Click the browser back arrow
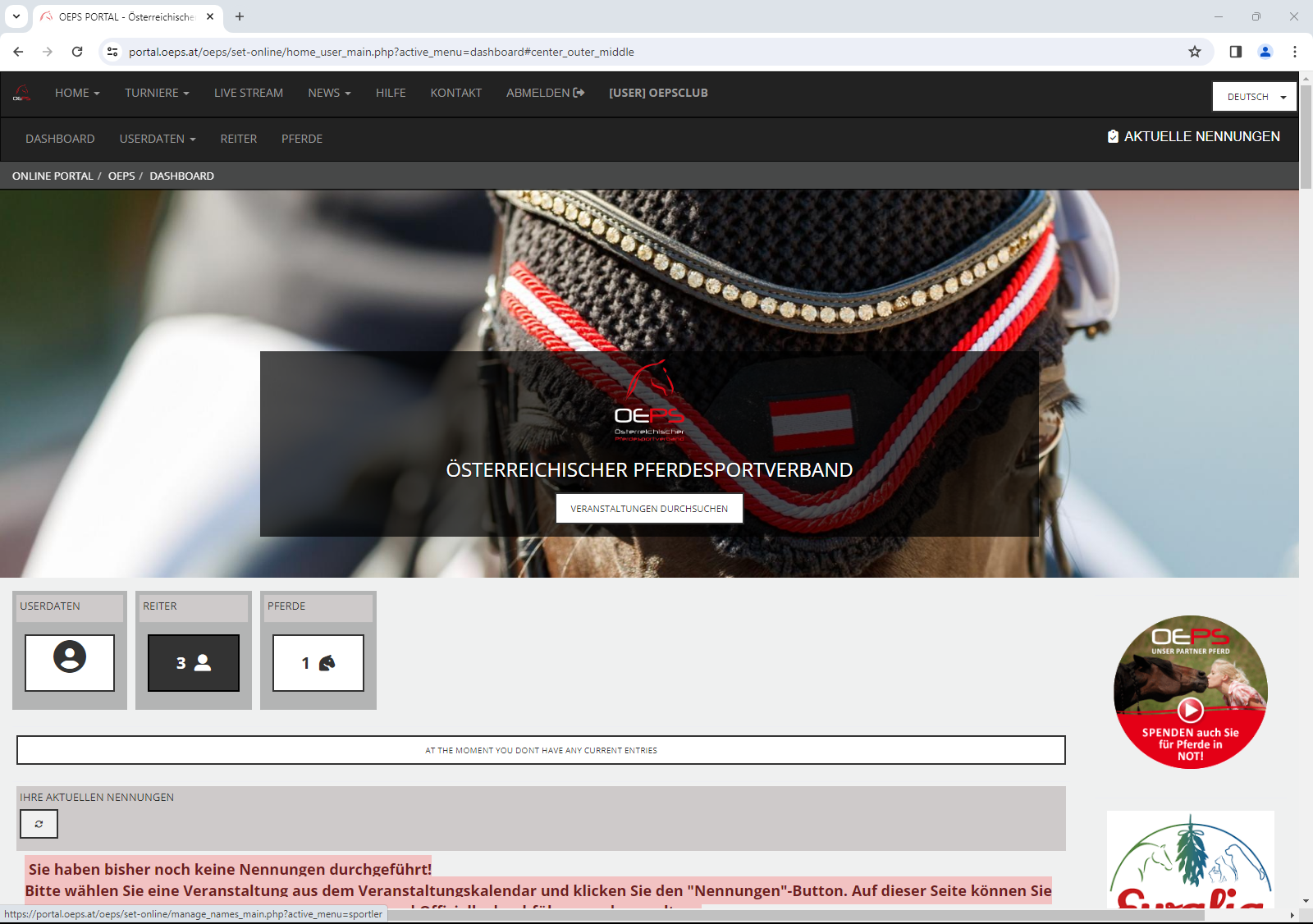 click(18, 52)
